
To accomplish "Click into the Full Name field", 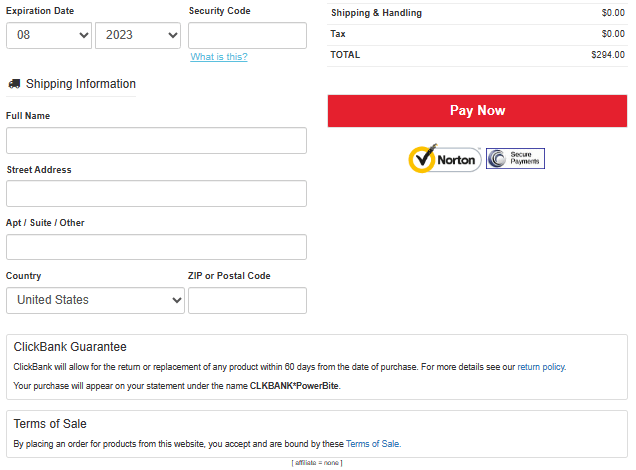I will (156, 140).
